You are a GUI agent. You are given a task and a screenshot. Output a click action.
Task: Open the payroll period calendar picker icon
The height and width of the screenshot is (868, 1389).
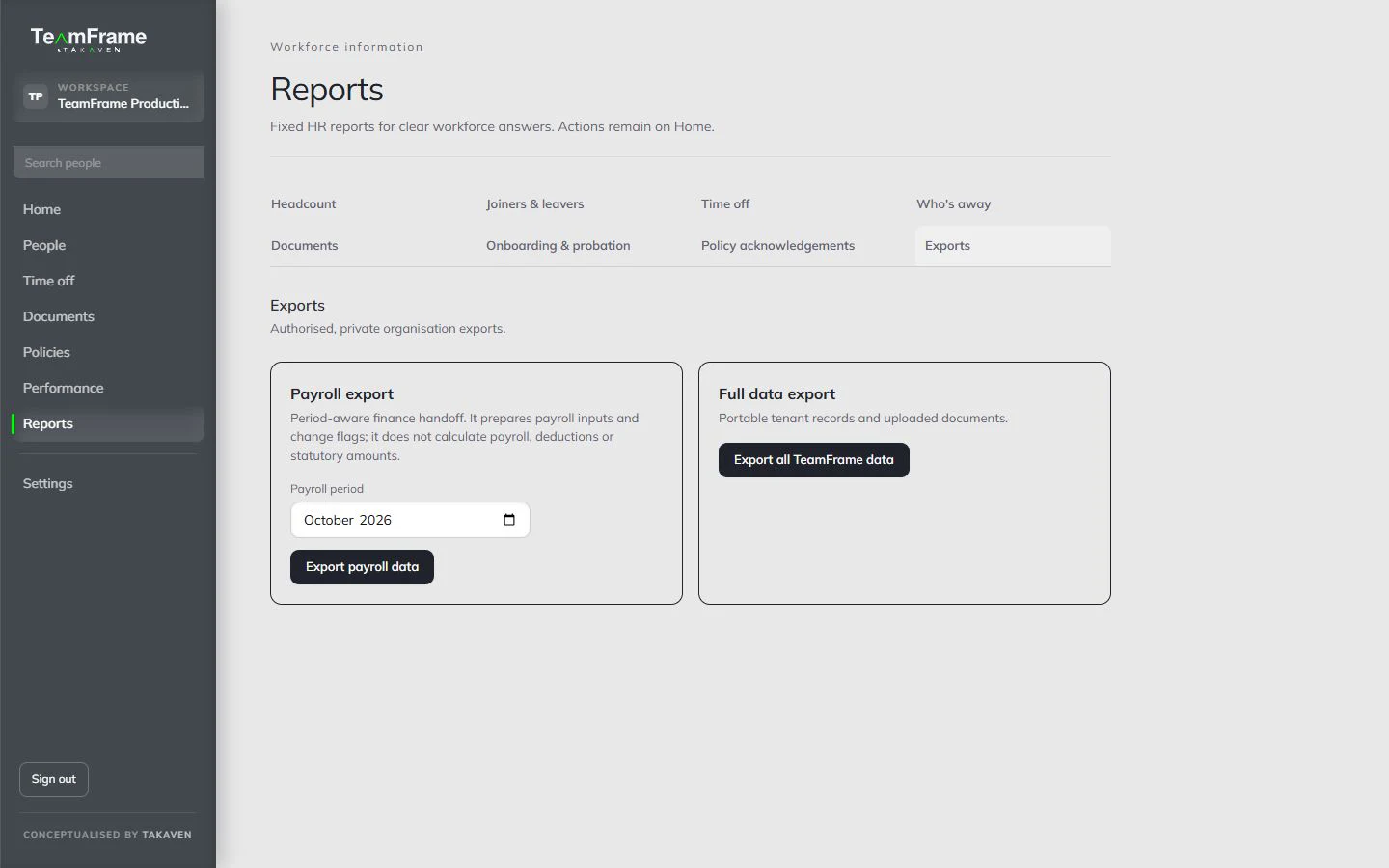tap(509, 520)
